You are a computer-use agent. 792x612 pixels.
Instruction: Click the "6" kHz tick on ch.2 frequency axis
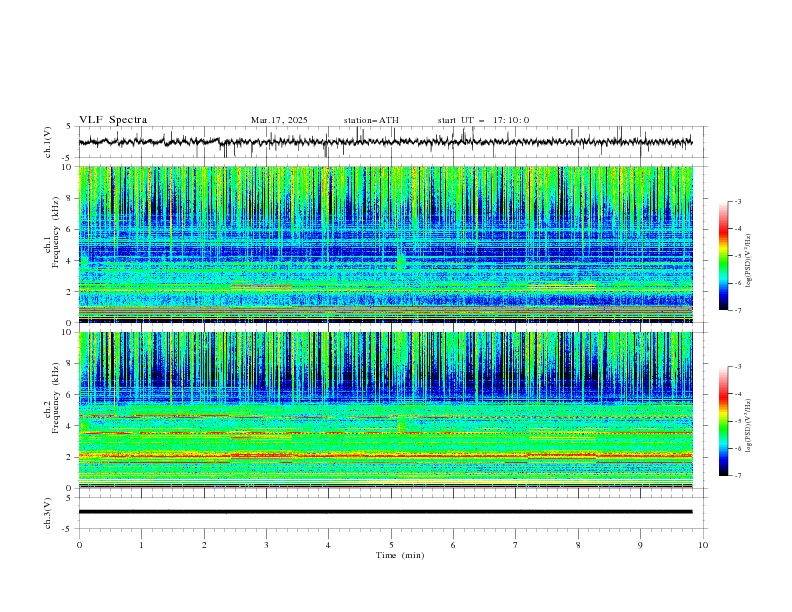tap(71, 394)
